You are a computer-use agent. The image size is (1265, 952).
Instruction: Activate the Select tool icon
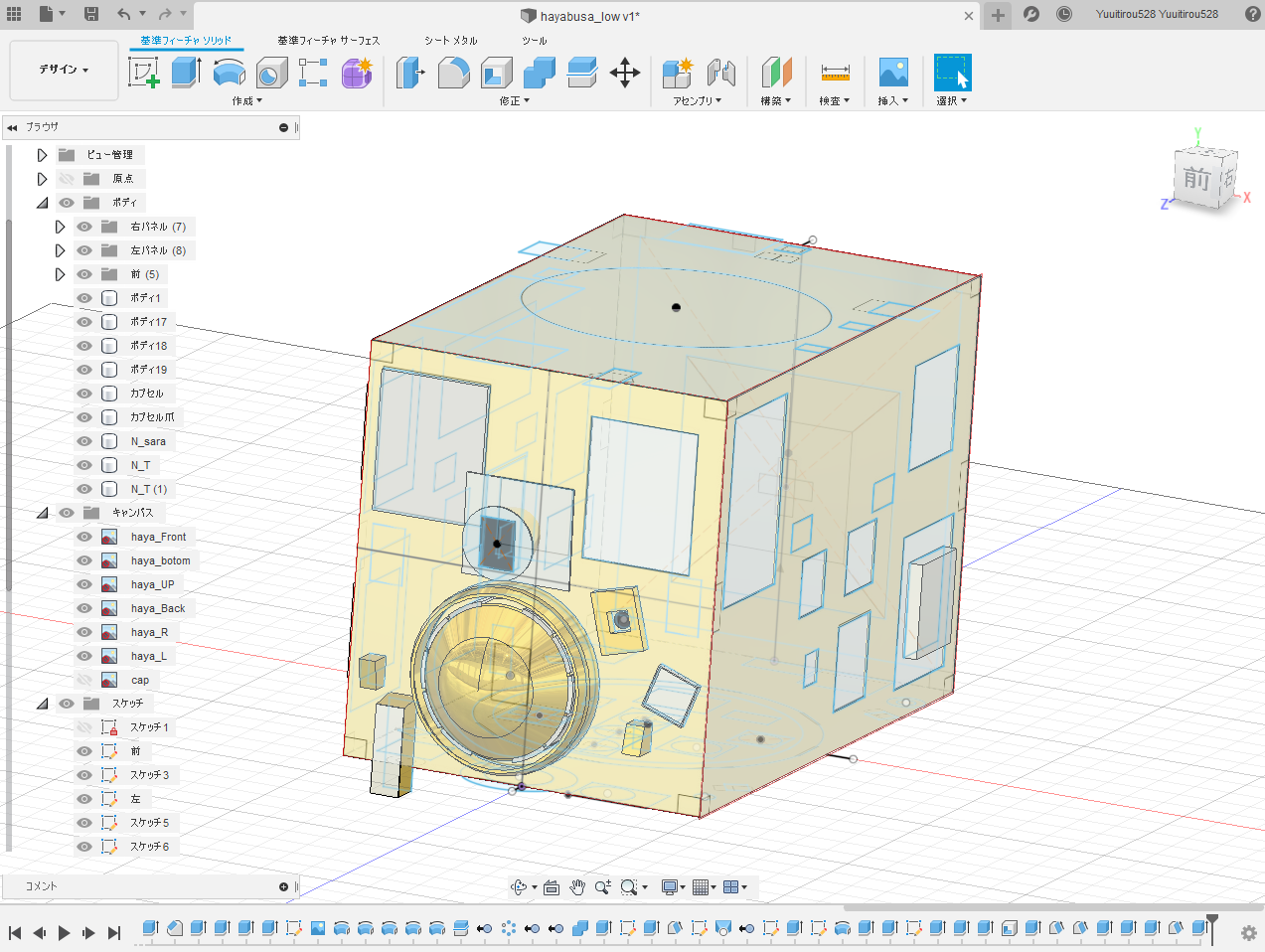coord(952,73)
